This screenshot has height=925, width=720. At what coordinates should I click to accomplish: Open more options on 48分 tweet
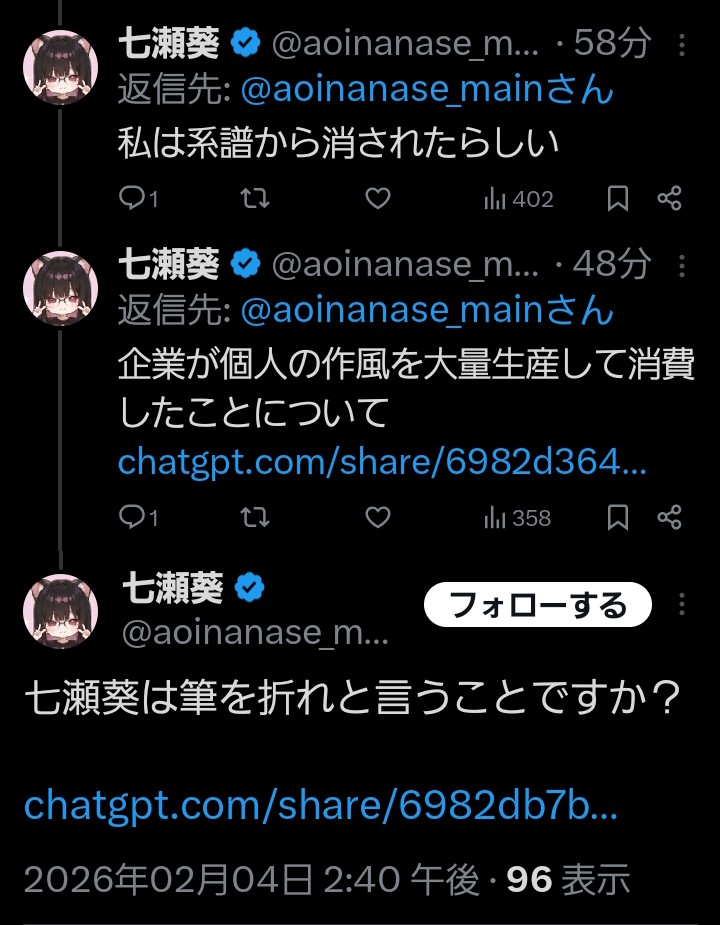[x=682, y=265]
